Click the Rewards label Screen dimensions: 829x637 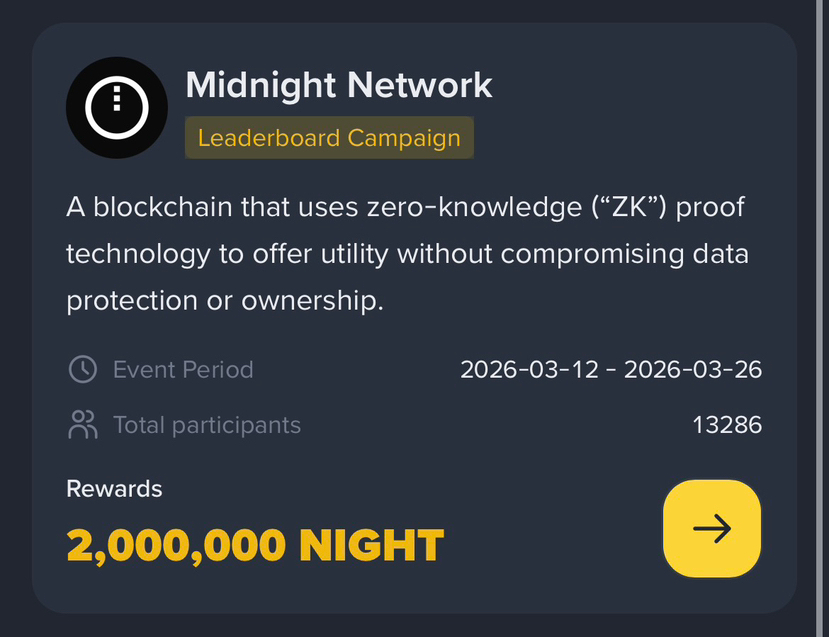114,489
